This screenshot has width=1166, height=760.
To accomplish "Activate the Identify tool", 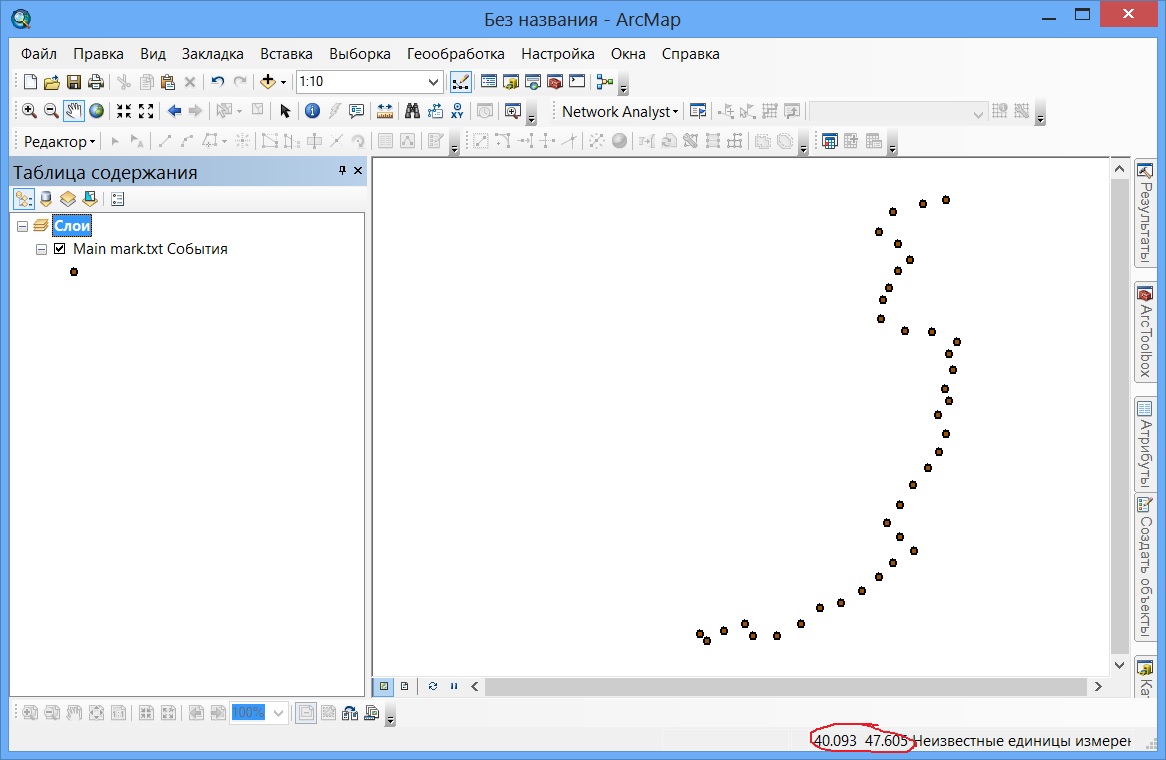I will click(312, 111).
